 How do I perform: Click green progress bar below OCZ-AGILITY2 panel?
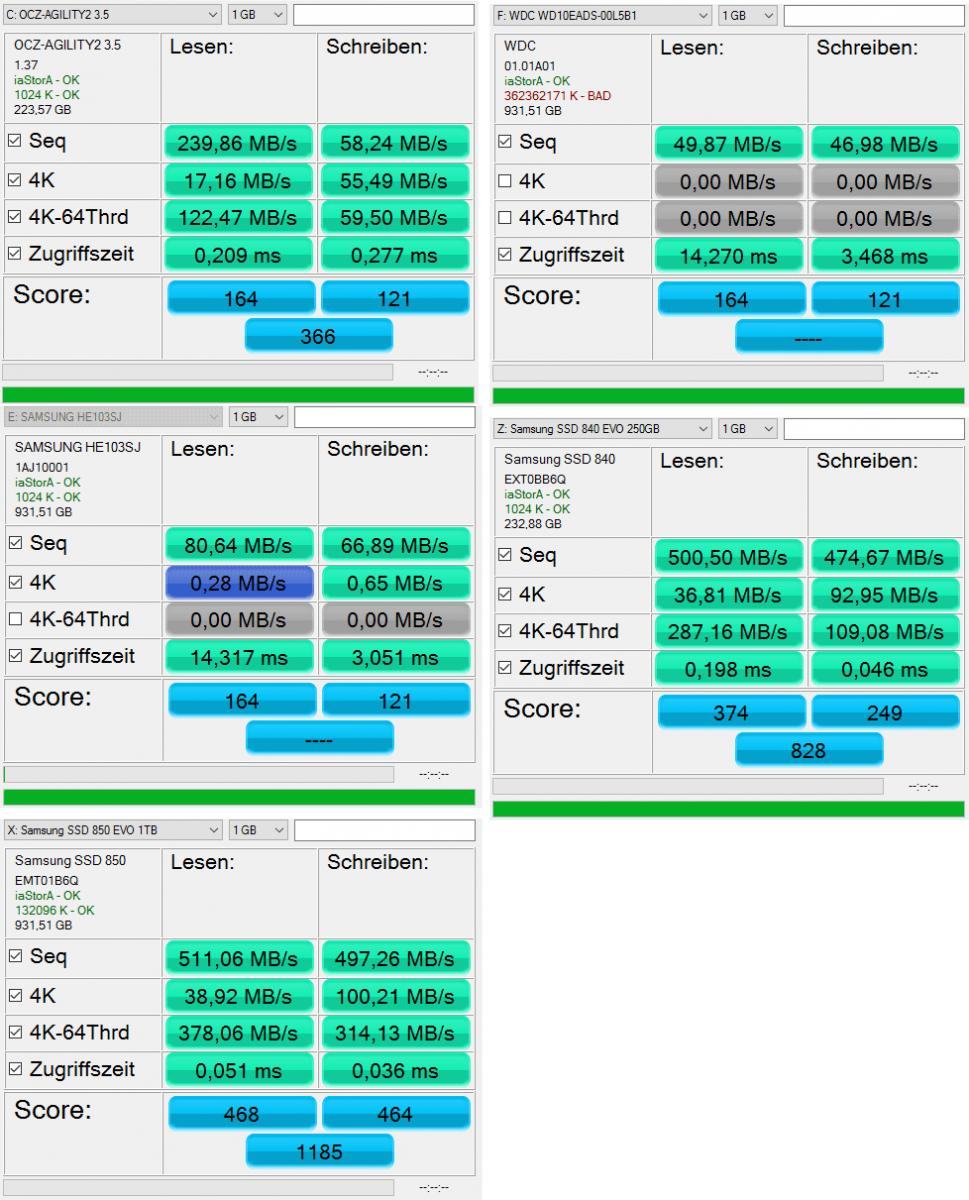coord(238,394)
